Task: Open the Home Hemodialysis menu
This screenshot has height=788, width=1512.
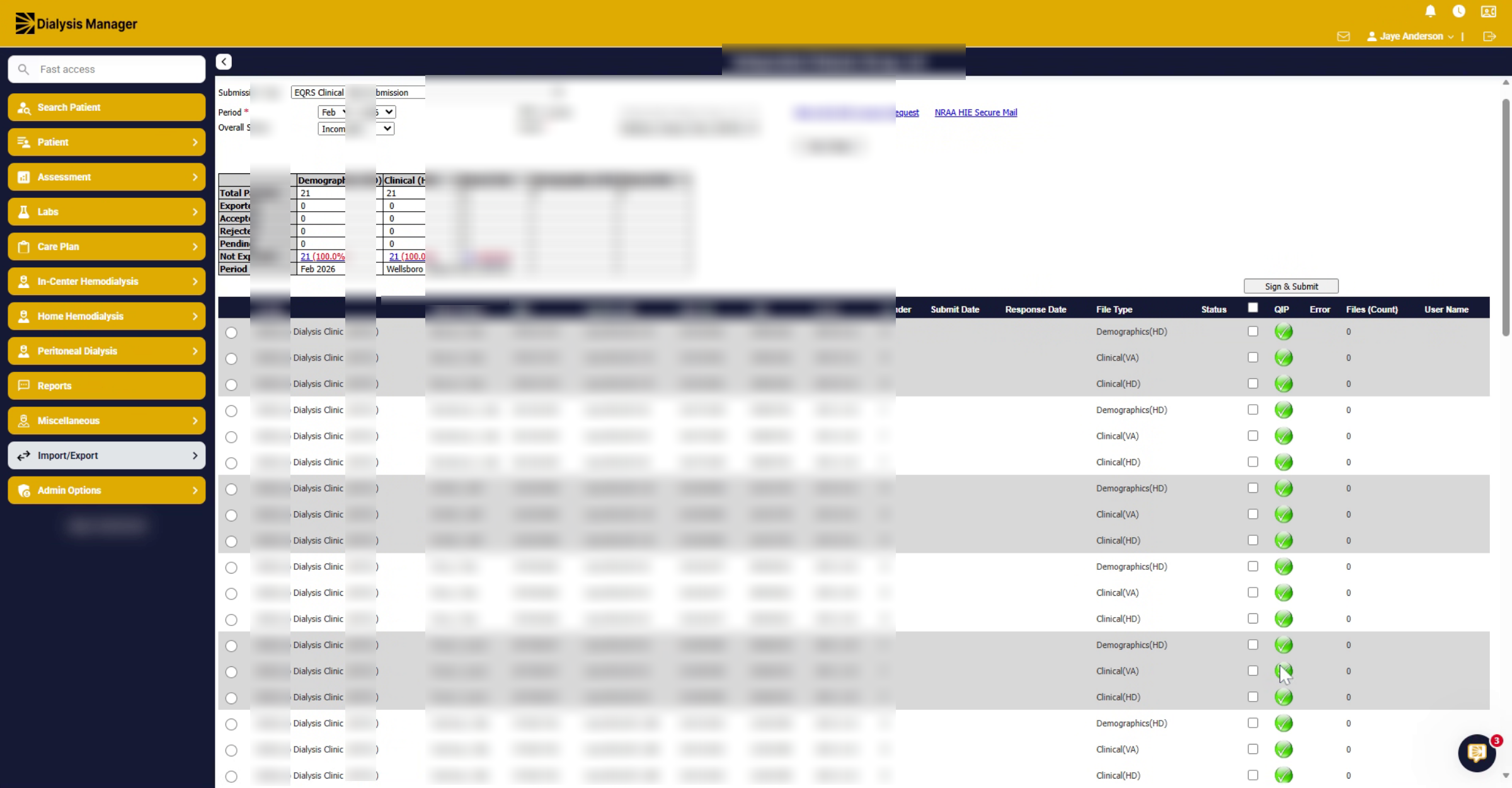Action: click(106, 316)
